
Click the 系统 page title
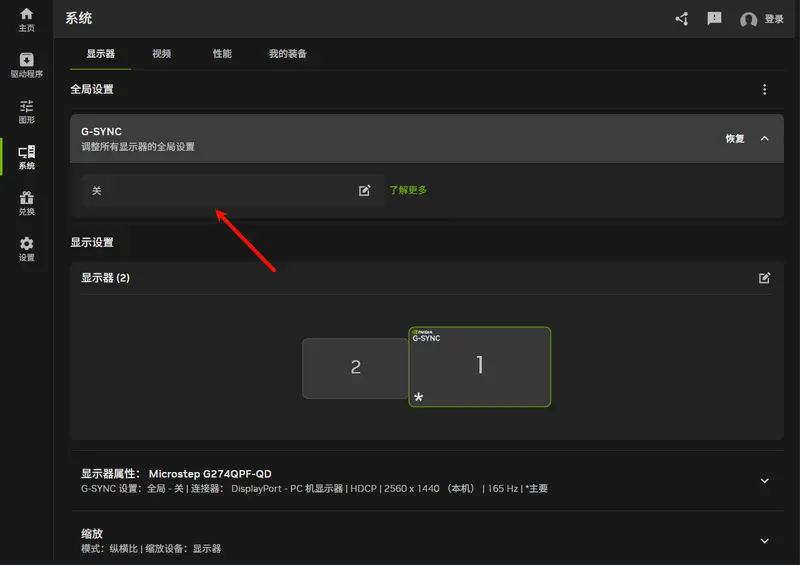coord(79,18)
